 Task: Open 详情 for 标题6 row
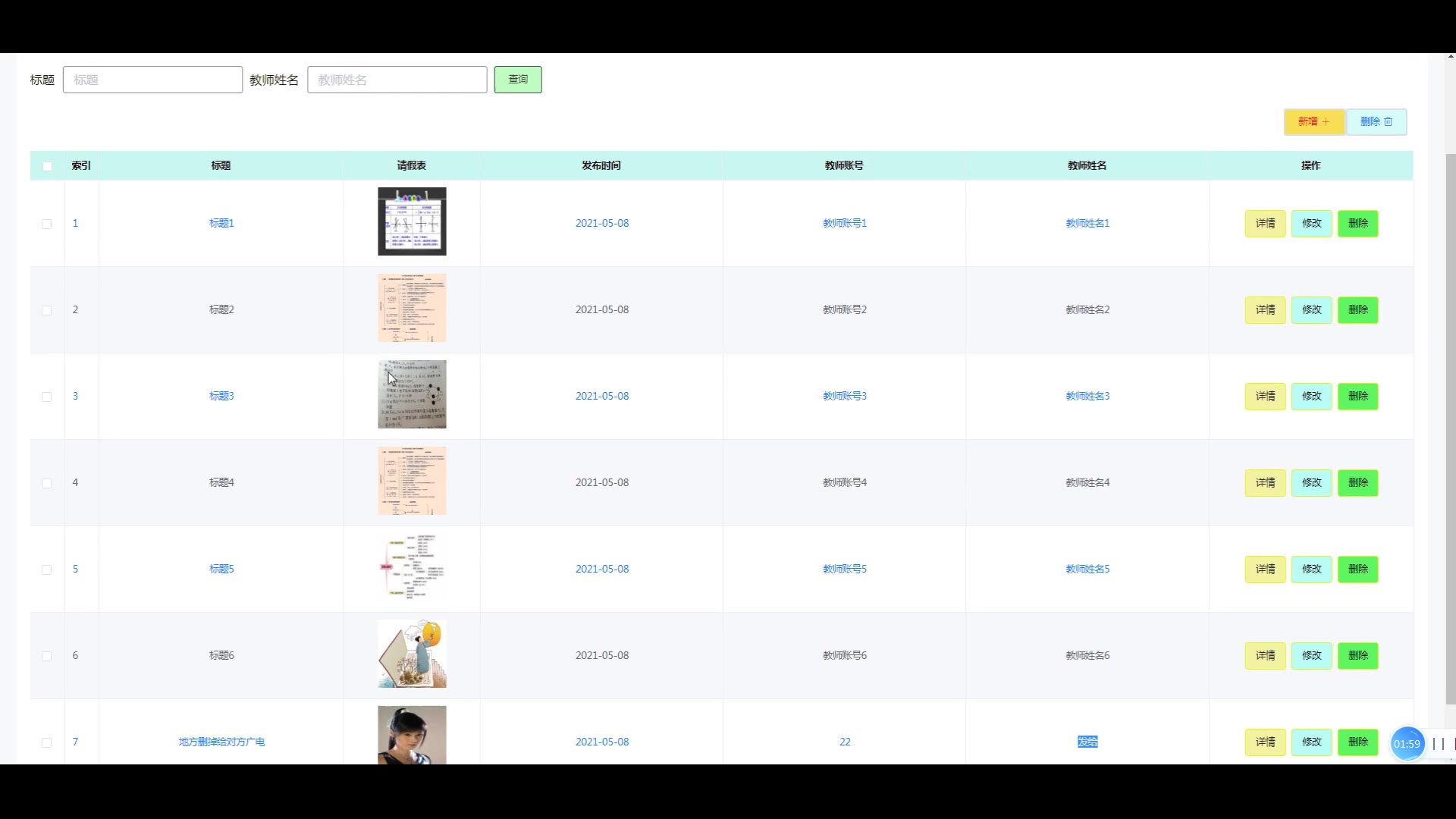tap(1265, 655)
